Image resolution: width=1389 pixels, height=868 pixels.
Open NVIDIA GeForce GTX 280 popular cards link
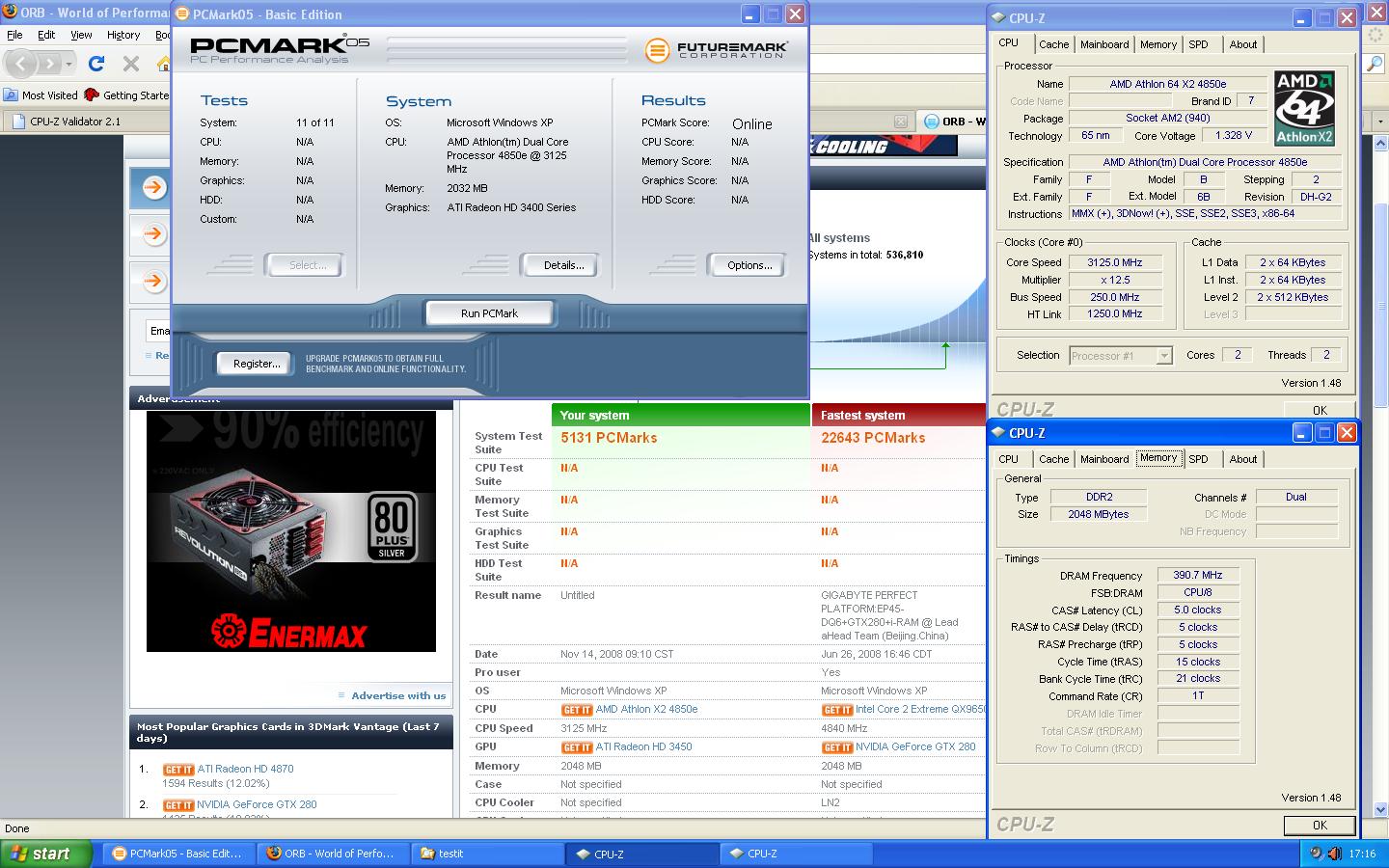257,804
